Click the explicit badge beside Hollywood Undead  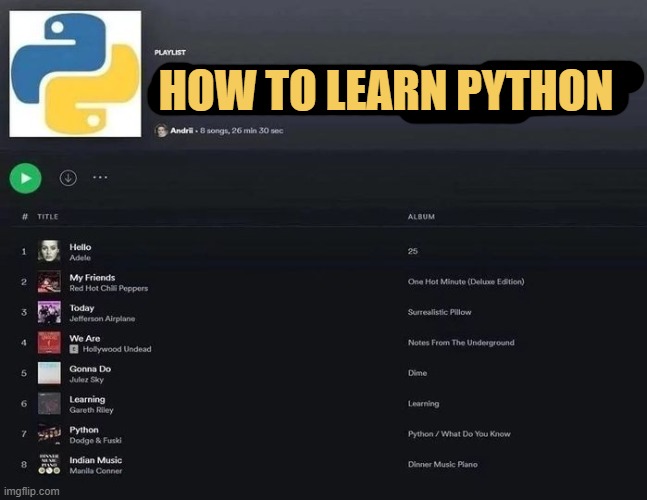click(74, 349)
